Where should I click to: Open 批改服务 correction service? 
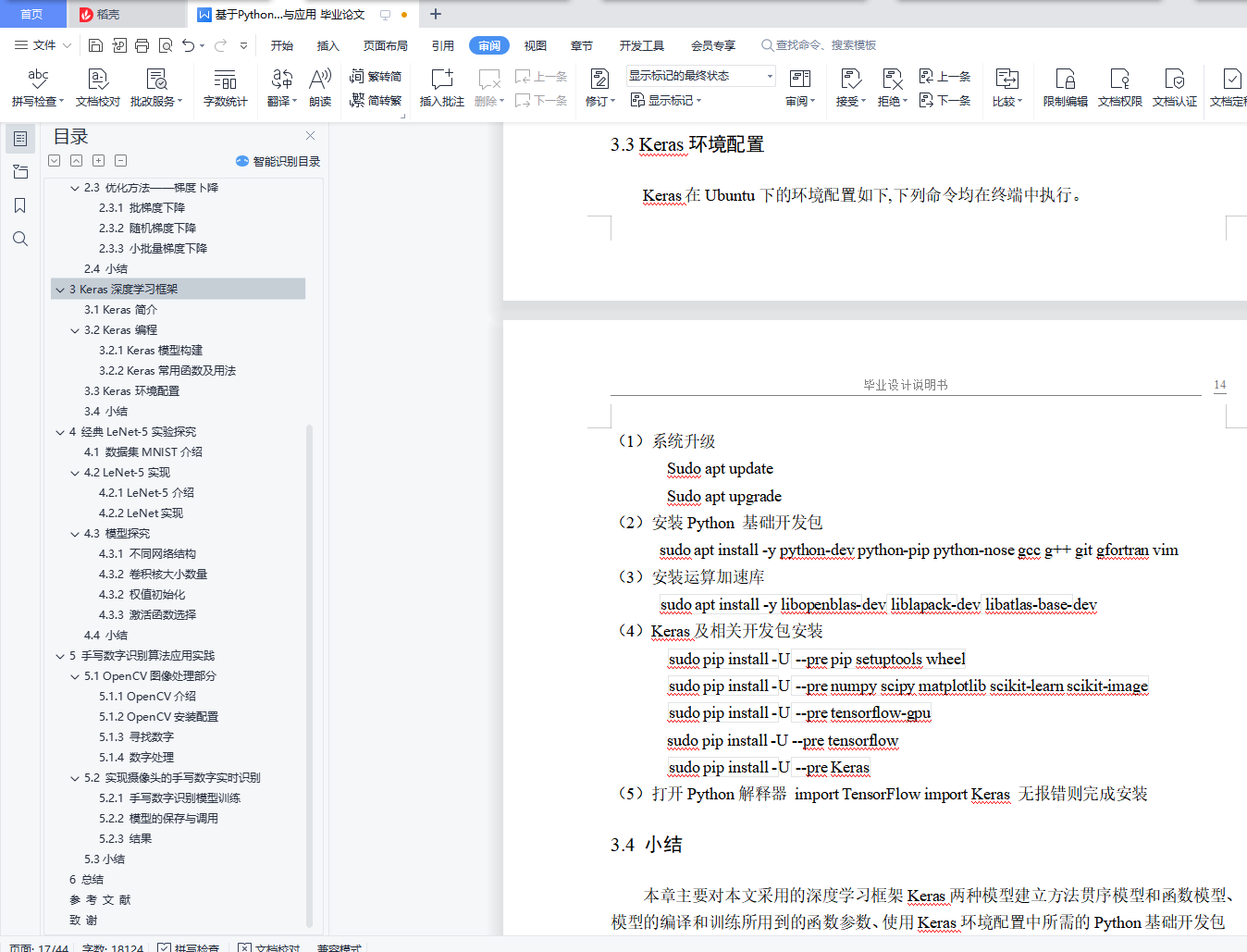click(x=156, y=88)
